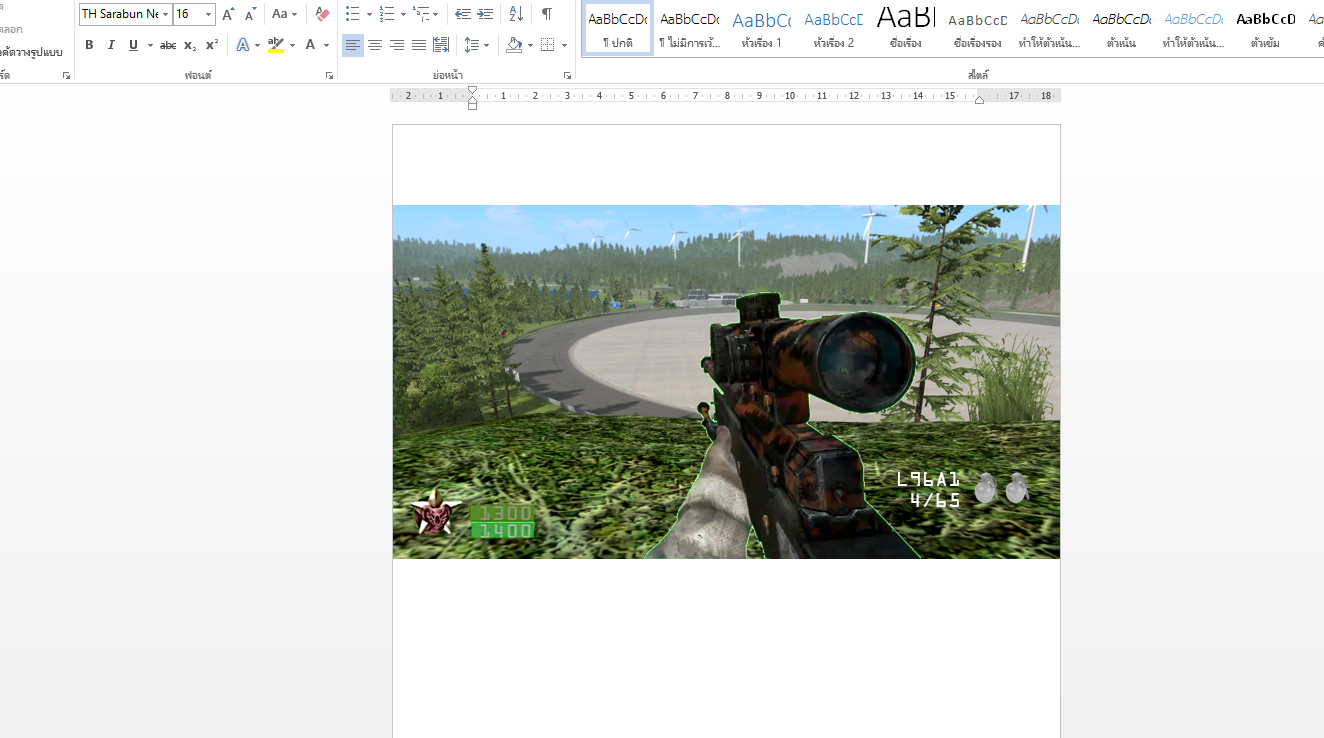1324x738 pixels.
Task: Toggle italic formatting
Action: (111, 45)
